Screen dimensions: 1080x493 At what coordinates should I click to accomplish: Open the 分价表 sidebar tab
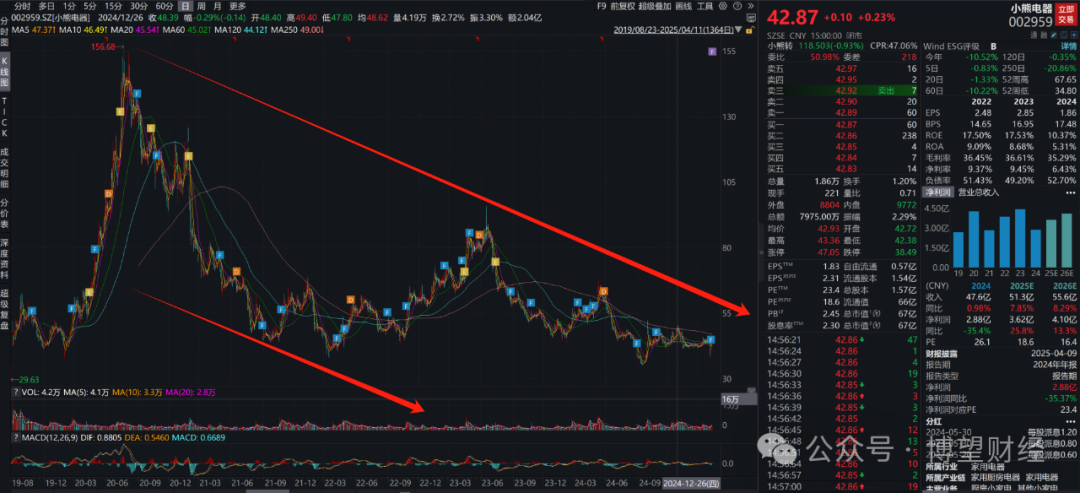[5, 213]
